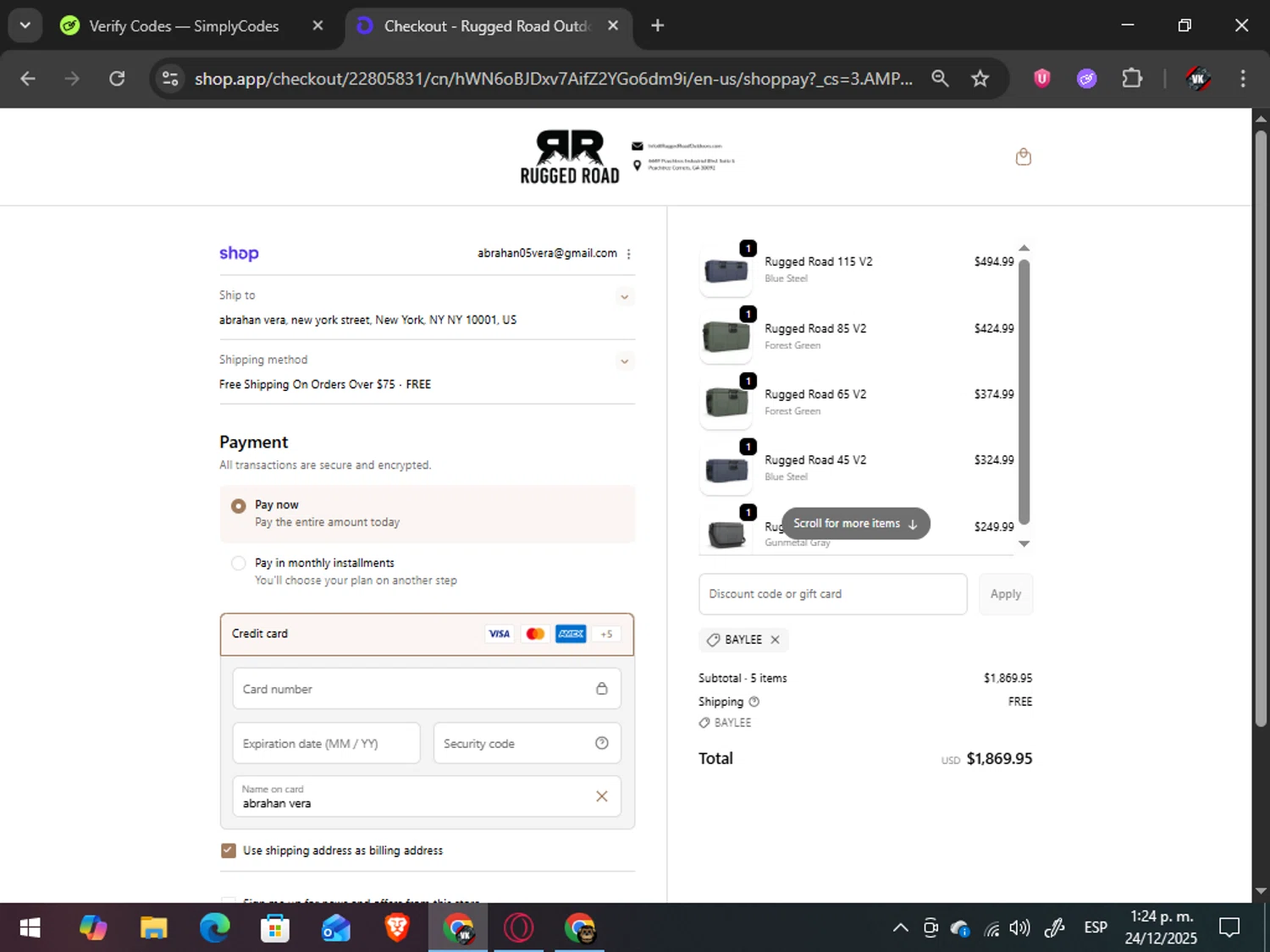Open account options beside the email address
This screenshot has height=952, width=1270.
[x=628, y=254]
